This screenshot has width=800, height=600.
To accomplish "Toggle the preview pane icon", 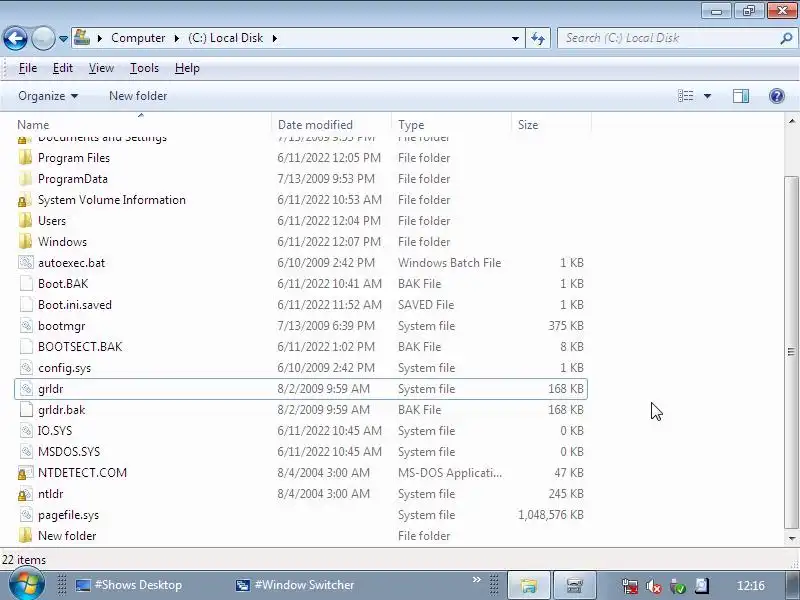I will 741,96.
